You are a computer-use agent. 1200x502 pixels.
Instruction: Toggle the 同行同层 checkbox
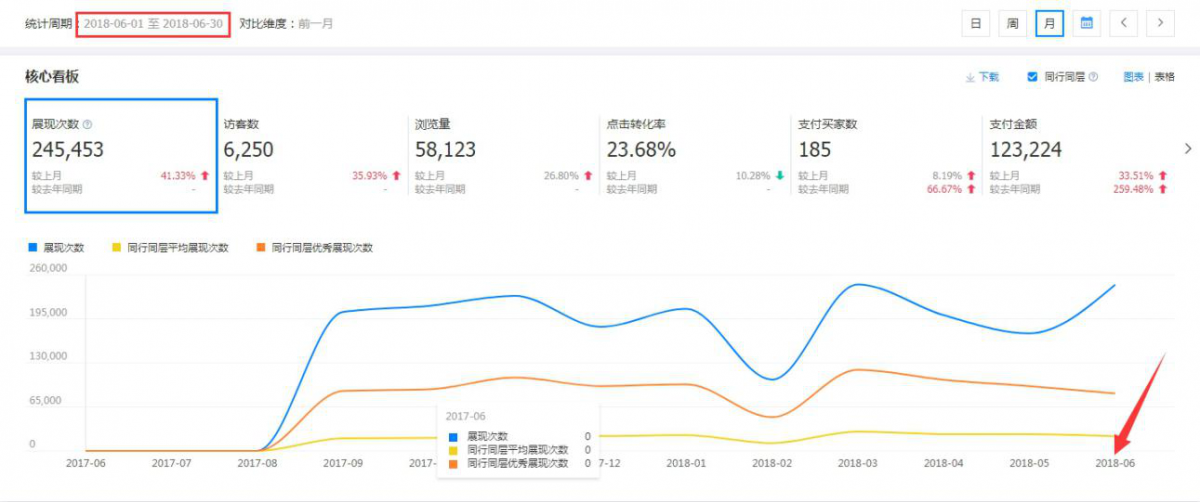(1032, 77)
